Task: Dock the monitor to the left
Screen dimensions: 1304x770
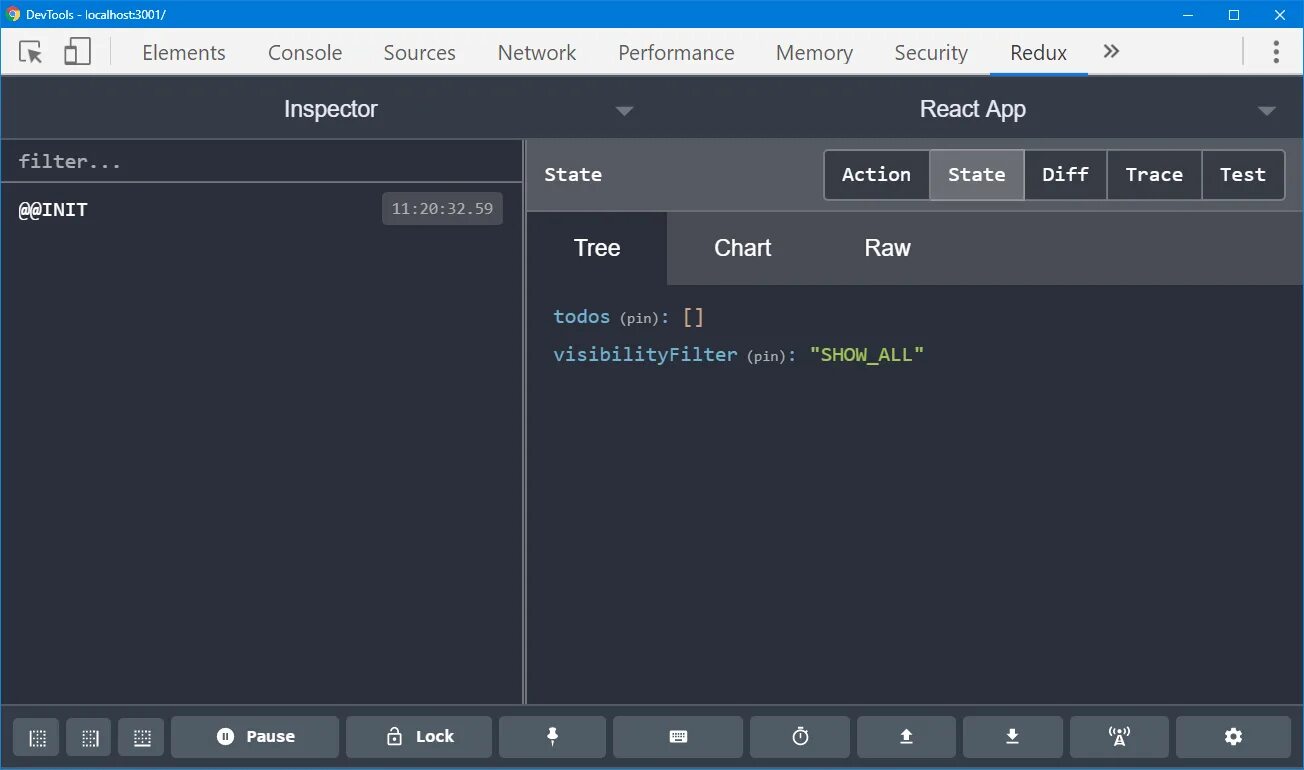Action: (38, 738)
